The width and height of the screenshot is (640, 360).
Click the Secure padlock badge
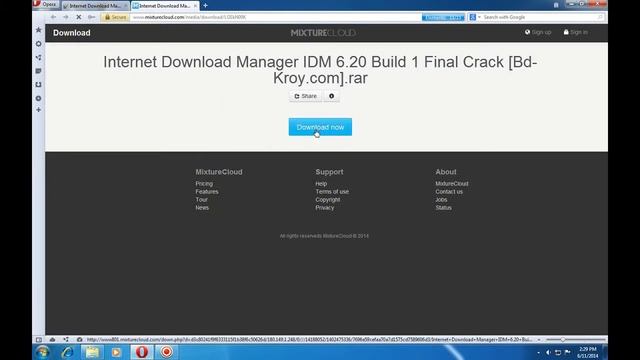point(115,17)
